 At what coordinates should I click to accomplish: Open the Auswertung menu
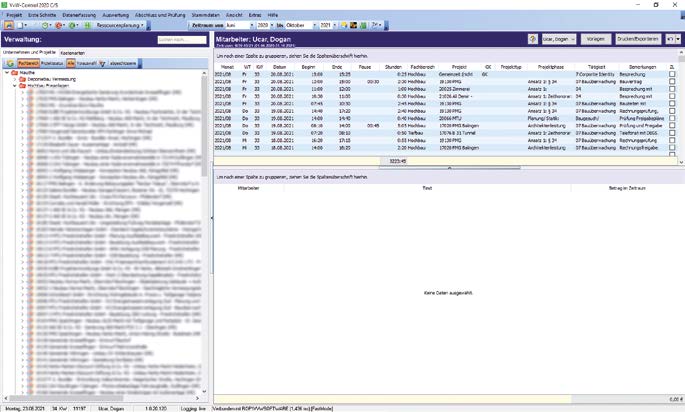(x=115, y=15)
